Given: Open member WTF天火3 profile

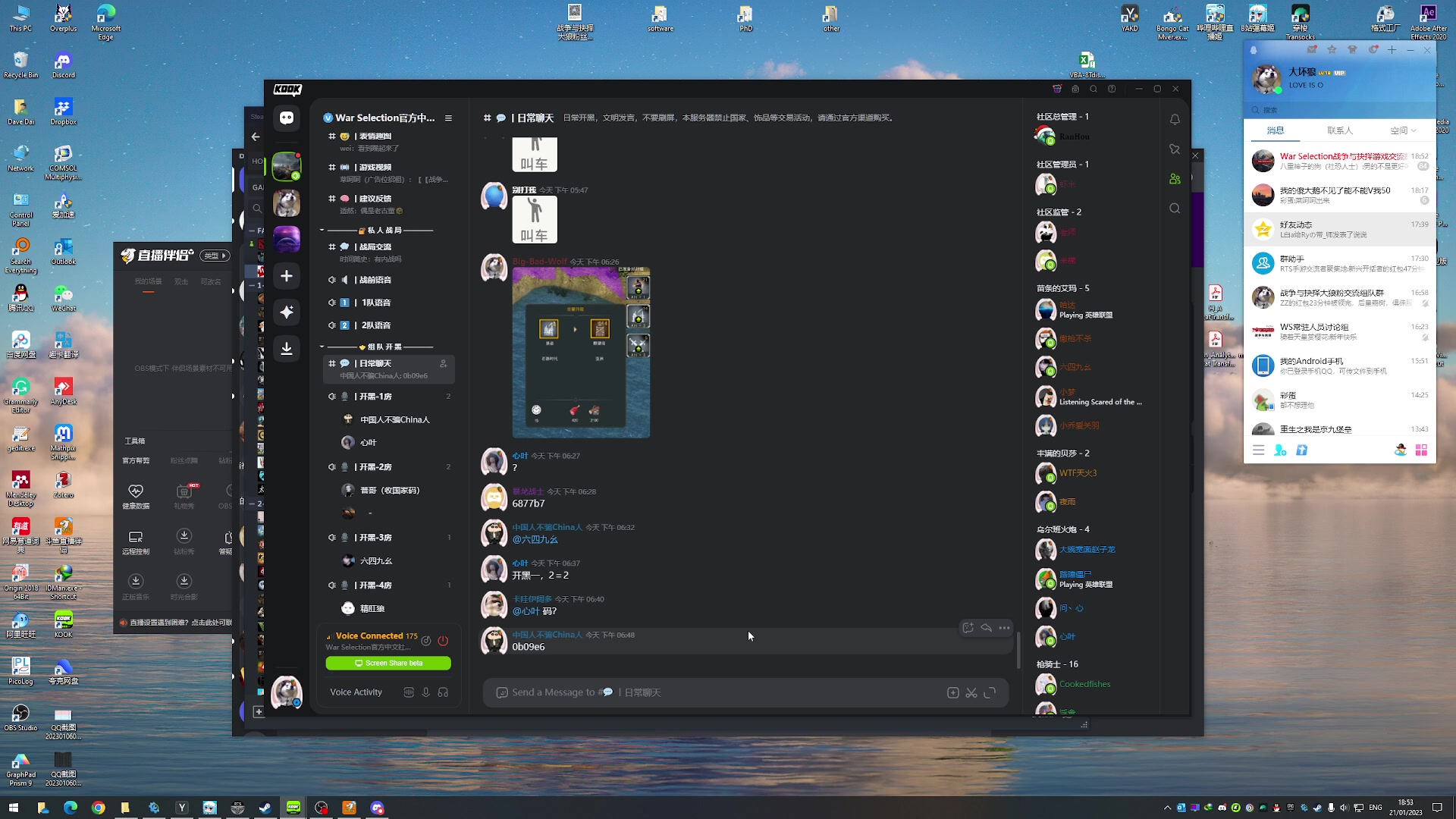Looking at the screenshot, I should point(1078,473).
